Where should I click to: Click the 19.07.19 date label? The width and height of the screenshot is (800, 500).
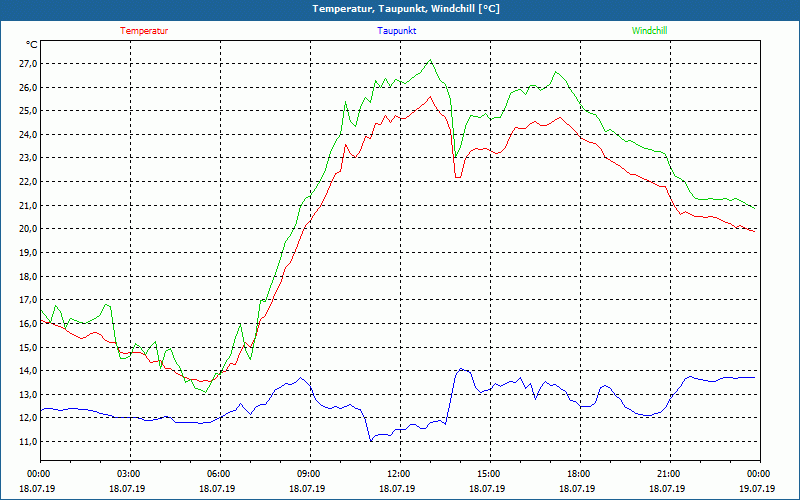757,488
